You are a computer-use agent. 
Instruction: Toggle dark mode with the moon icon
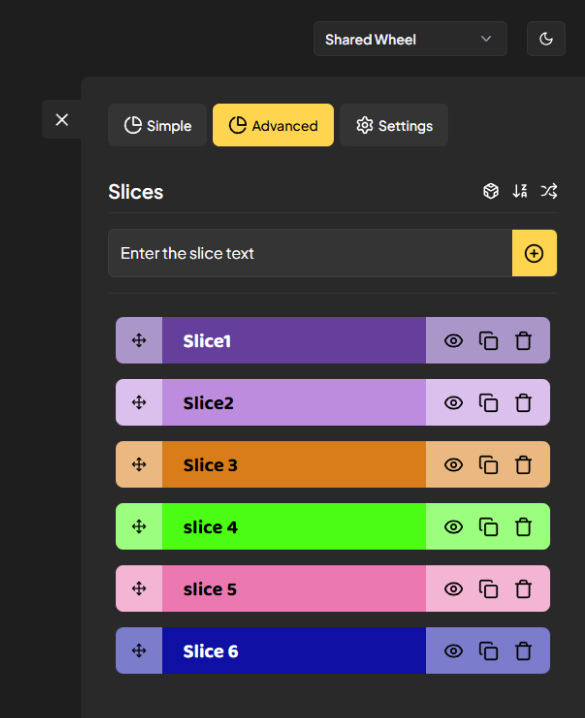[x=546, y=39]
